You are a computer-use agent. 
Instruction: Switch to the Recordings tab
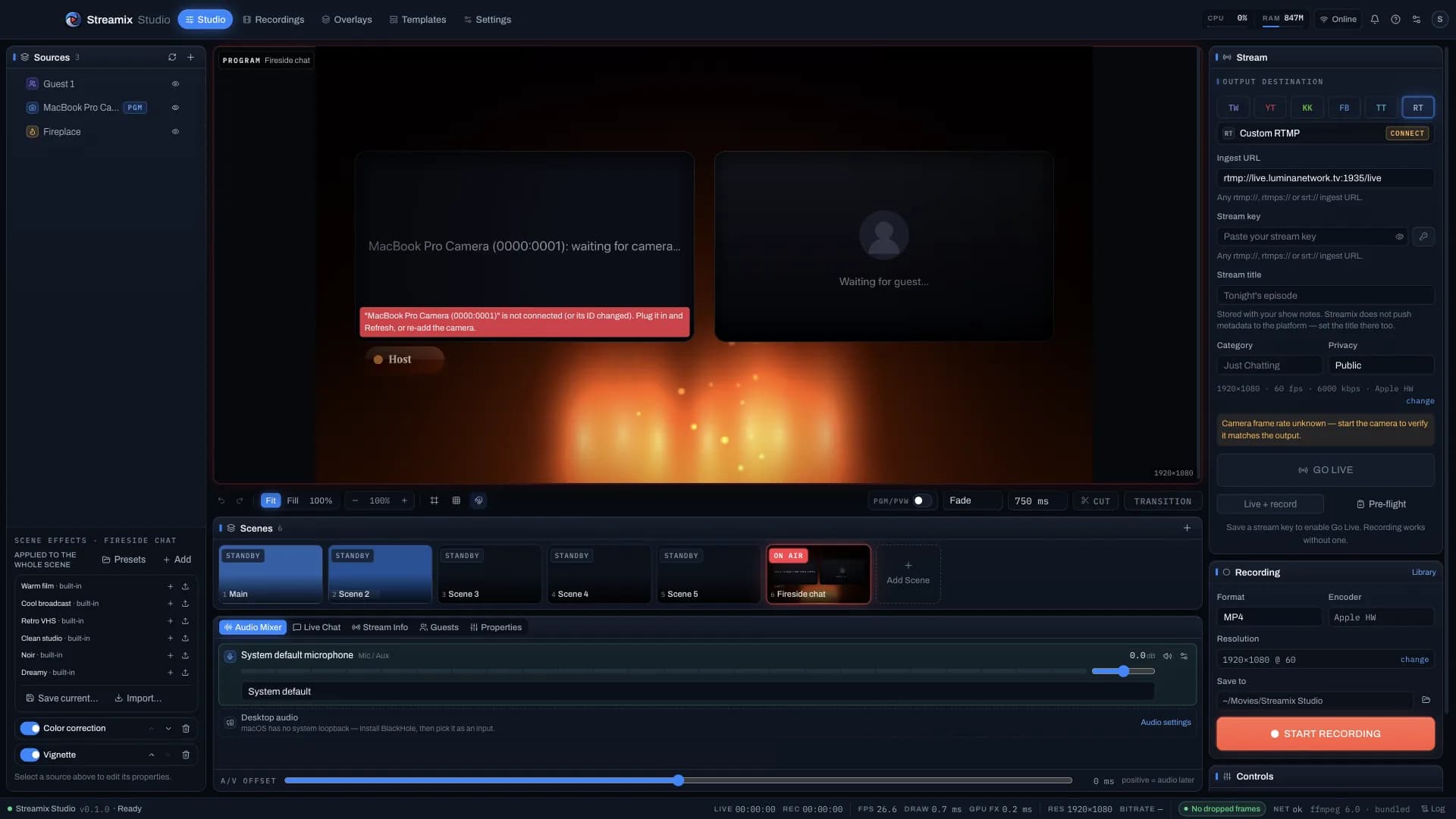(x=274, y=20)
